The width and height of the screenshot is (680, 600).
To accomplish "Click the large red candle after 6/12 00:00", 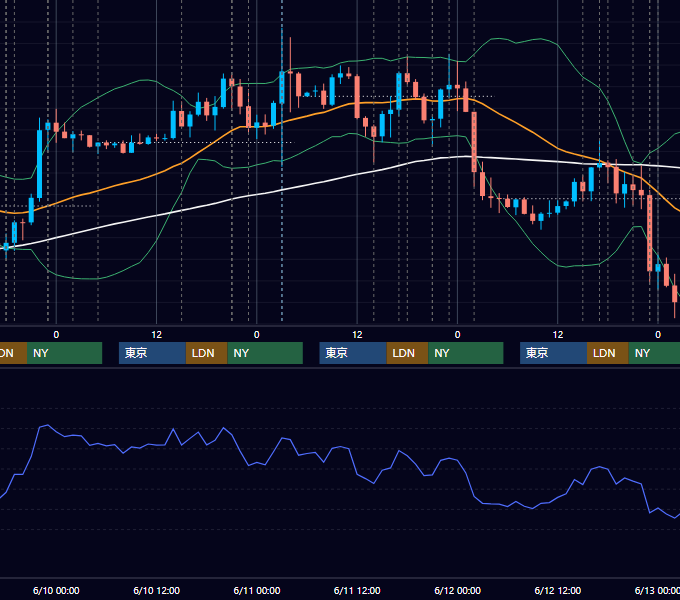I will pos(474,142).
